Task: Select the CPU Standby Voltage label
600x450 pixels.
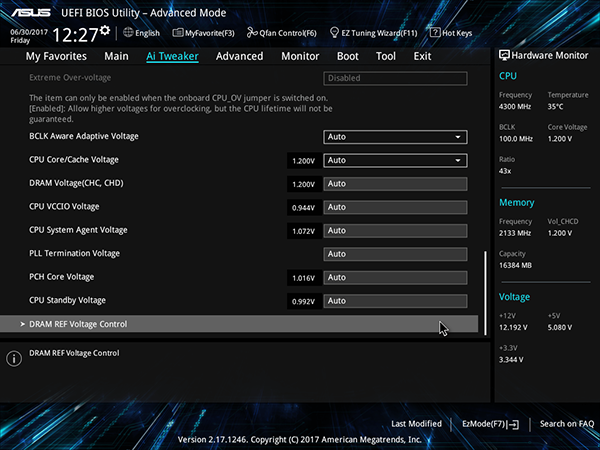Action: point(67,300)
